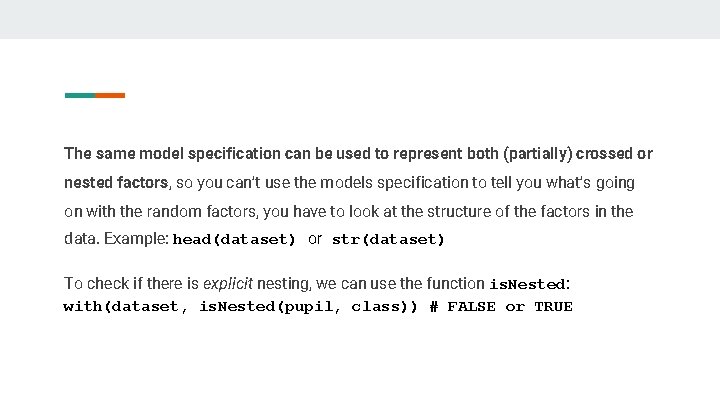720x405 pixels.
Task: Click the code "with(dataset,"
Action: tap(123, 307)
